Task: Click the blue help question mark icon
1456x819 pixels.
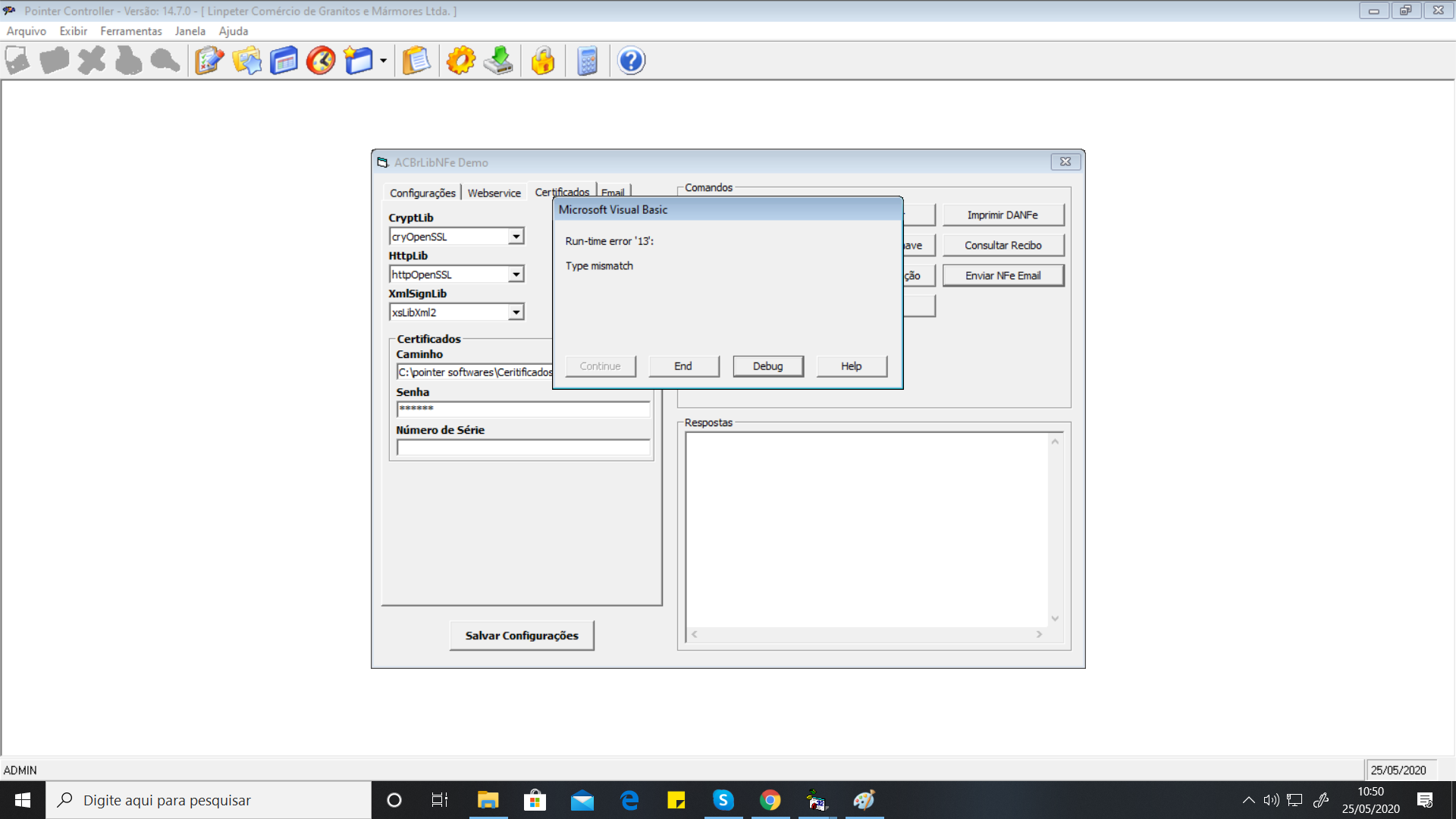Action: click(631, 61)
